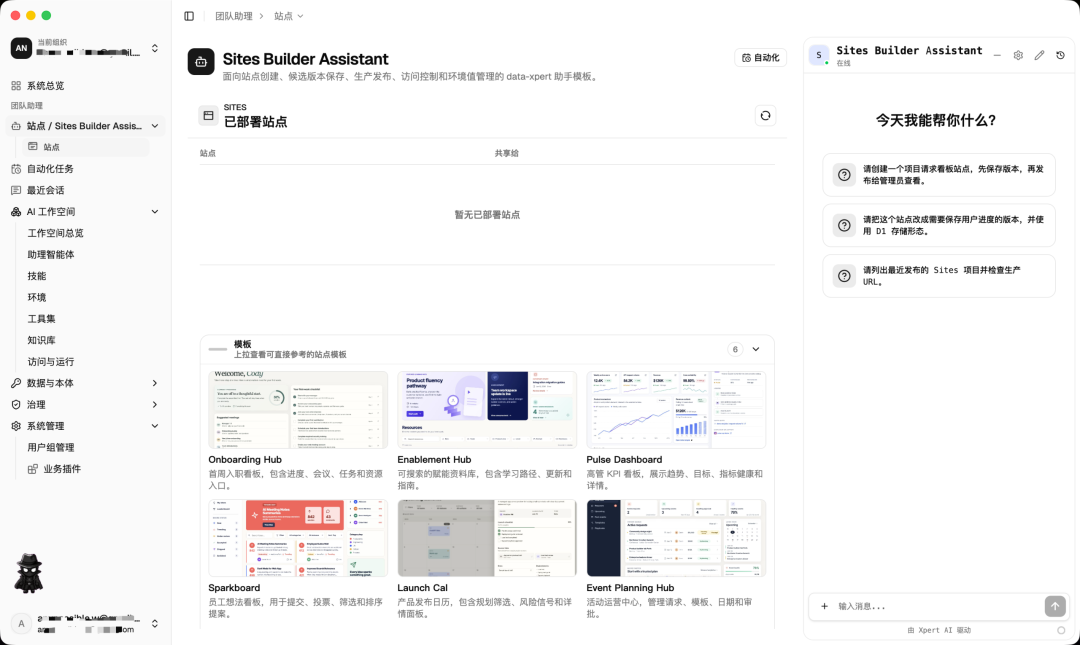Open 访问与运行 in the sidebar
The image size is (1080, 645).
tap(50, 361)
